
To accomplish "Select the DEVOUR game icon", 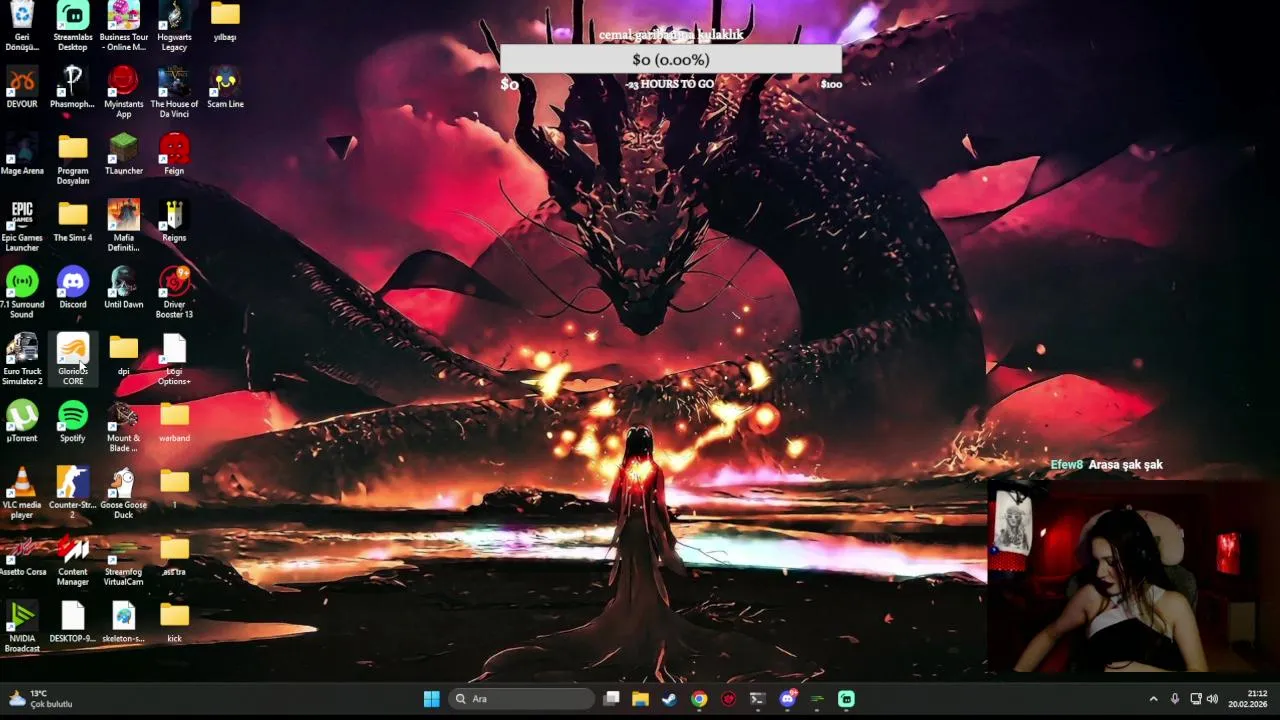I will point(22,87).
